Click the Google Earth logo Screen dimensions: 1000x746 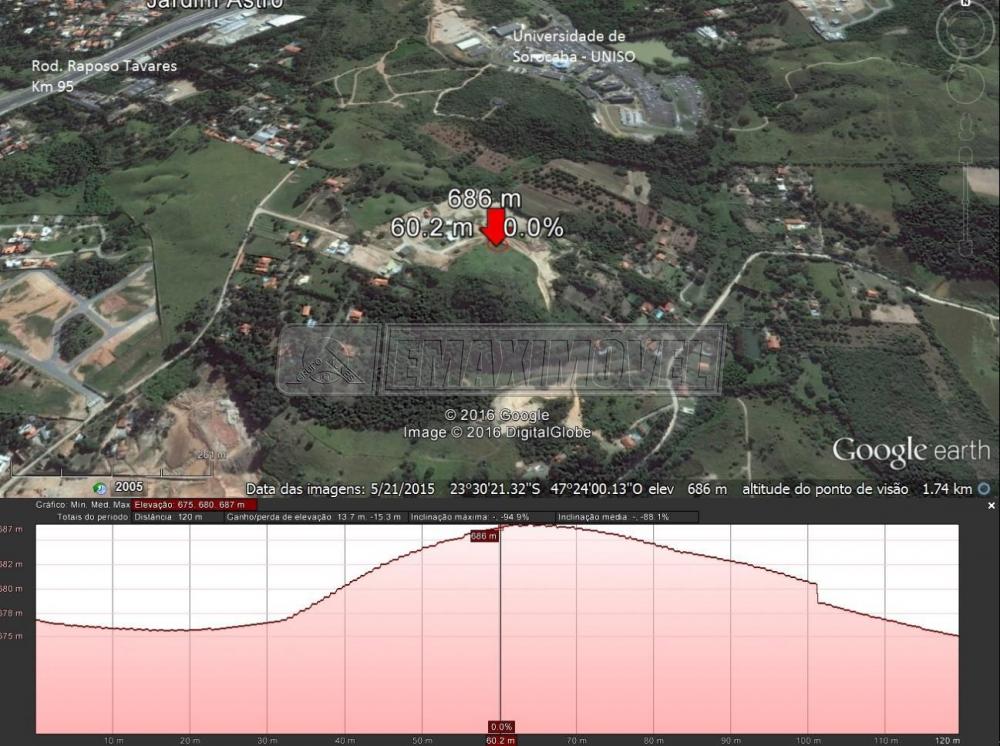(910, 451)
